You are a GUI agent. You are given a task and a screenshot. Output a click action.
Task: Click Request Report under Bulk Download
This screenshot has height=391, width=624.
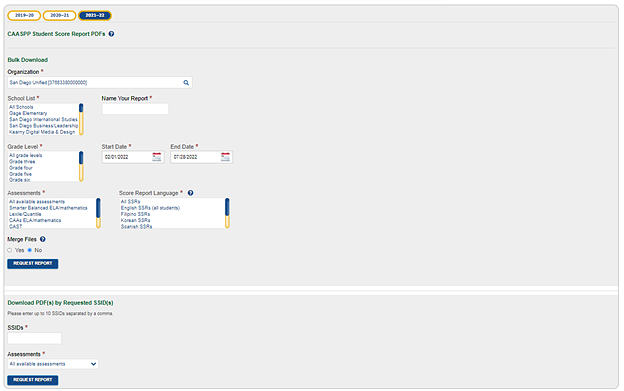tap(33, 264)
